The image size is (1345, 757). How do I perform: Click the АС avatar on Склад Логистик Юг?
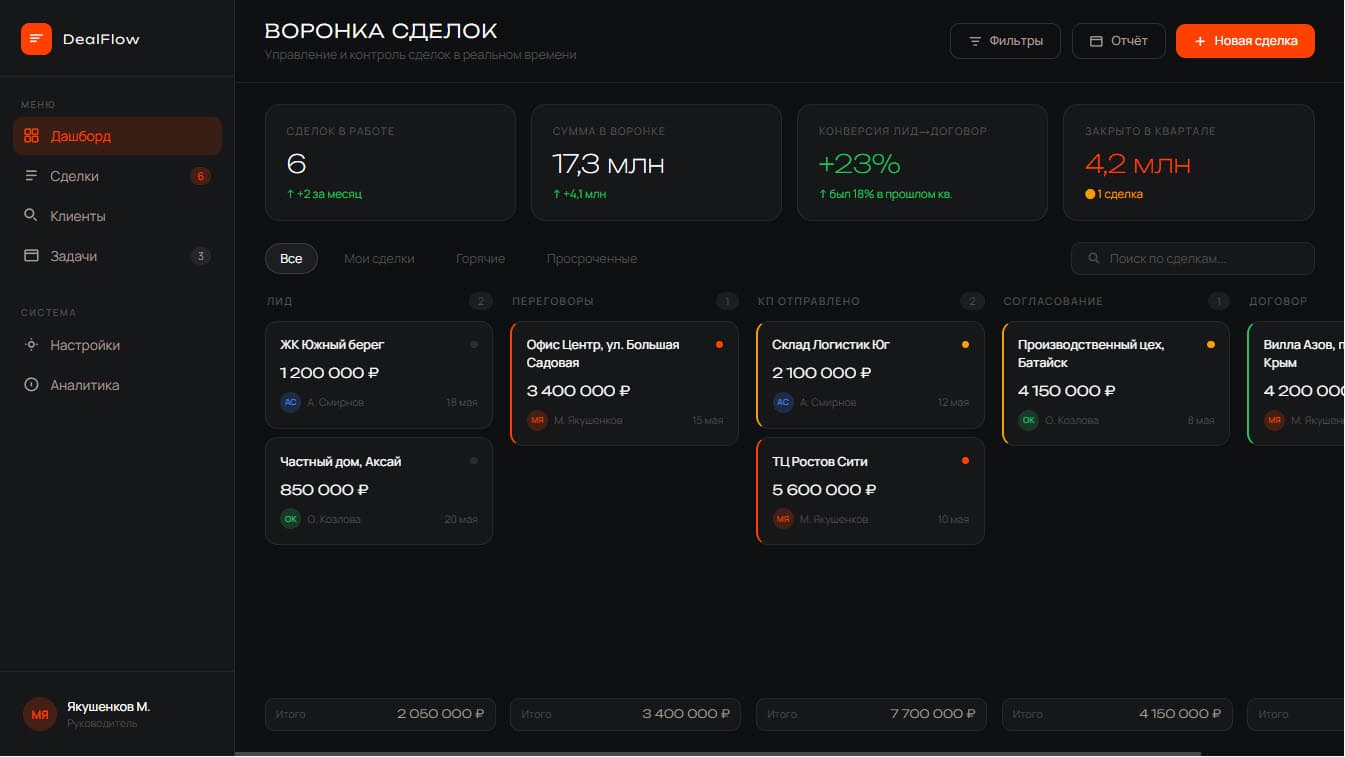pyautogui.click(x=783, y=402)
